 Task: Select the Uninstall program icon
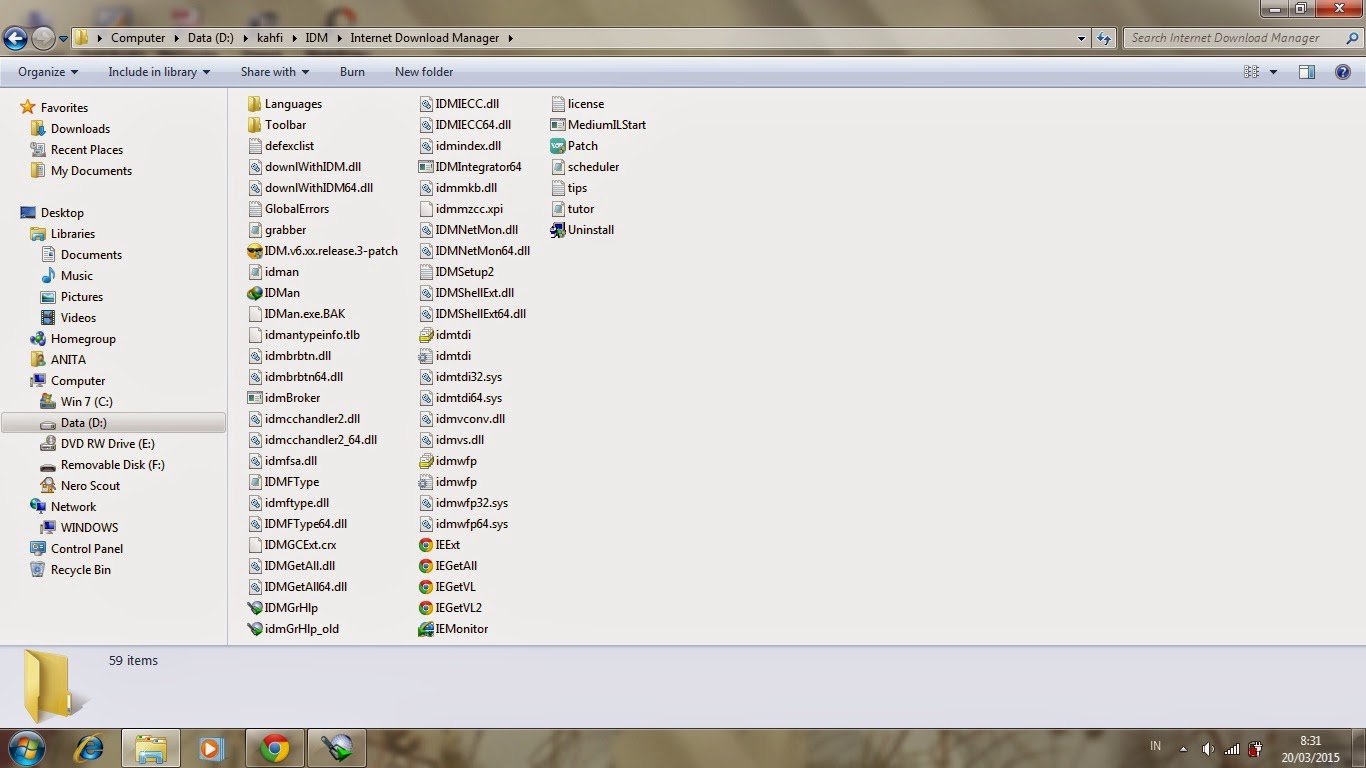point(559,230)
